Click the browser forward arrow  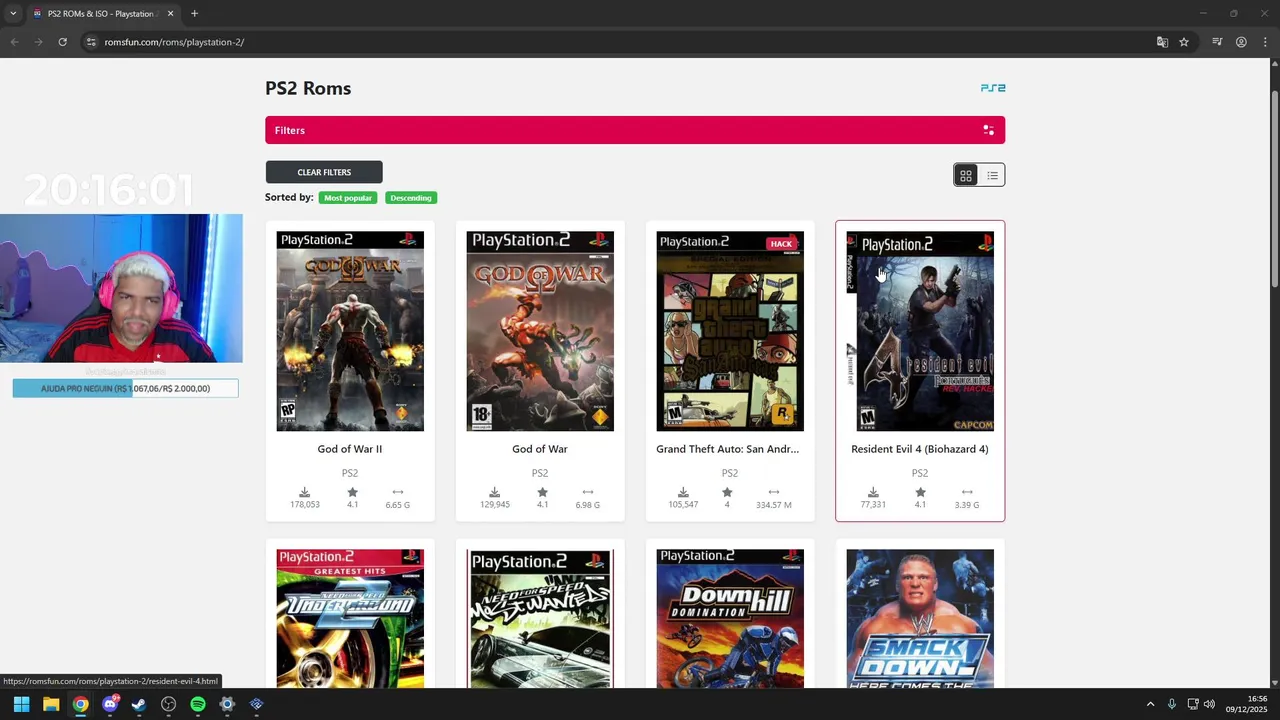coord(38,42)
